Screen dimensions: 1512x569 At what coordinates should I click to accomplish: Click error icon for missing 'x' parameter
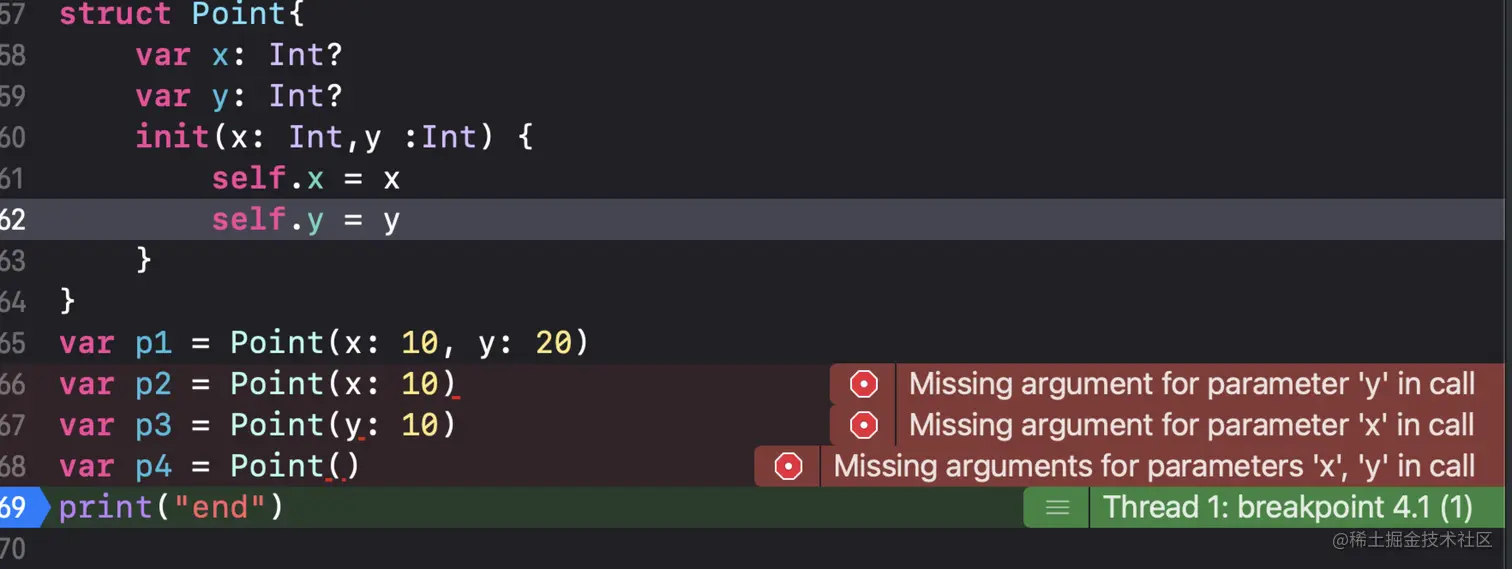pyautogui.click(x=863, y=425)
